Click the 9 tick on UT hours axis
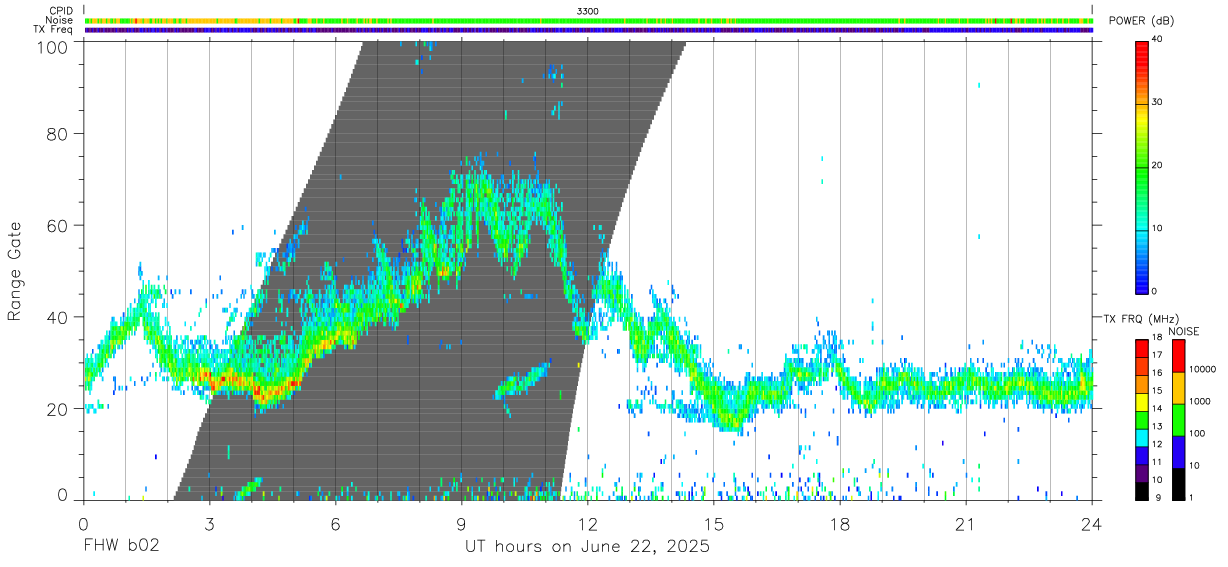 coord(461,523)
